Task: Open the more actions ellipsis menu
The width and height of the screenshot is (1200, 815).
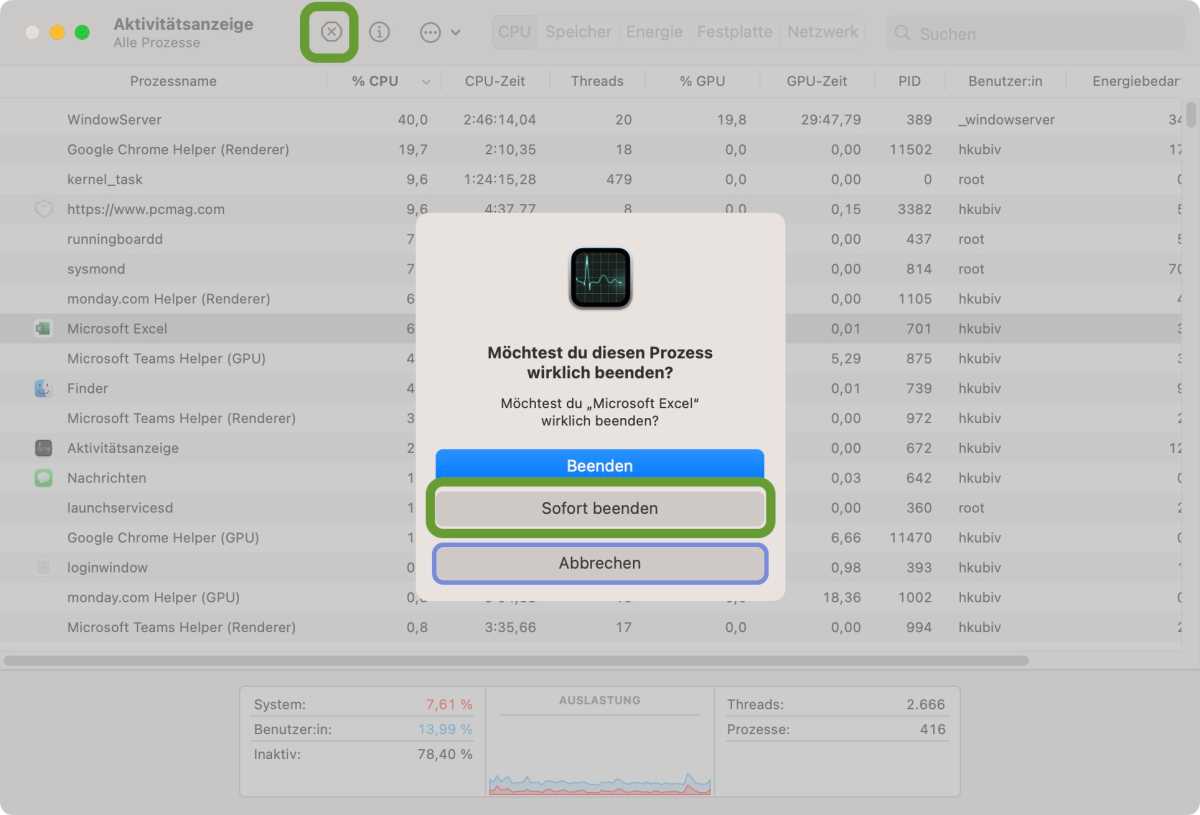Action: coord(440,32)
